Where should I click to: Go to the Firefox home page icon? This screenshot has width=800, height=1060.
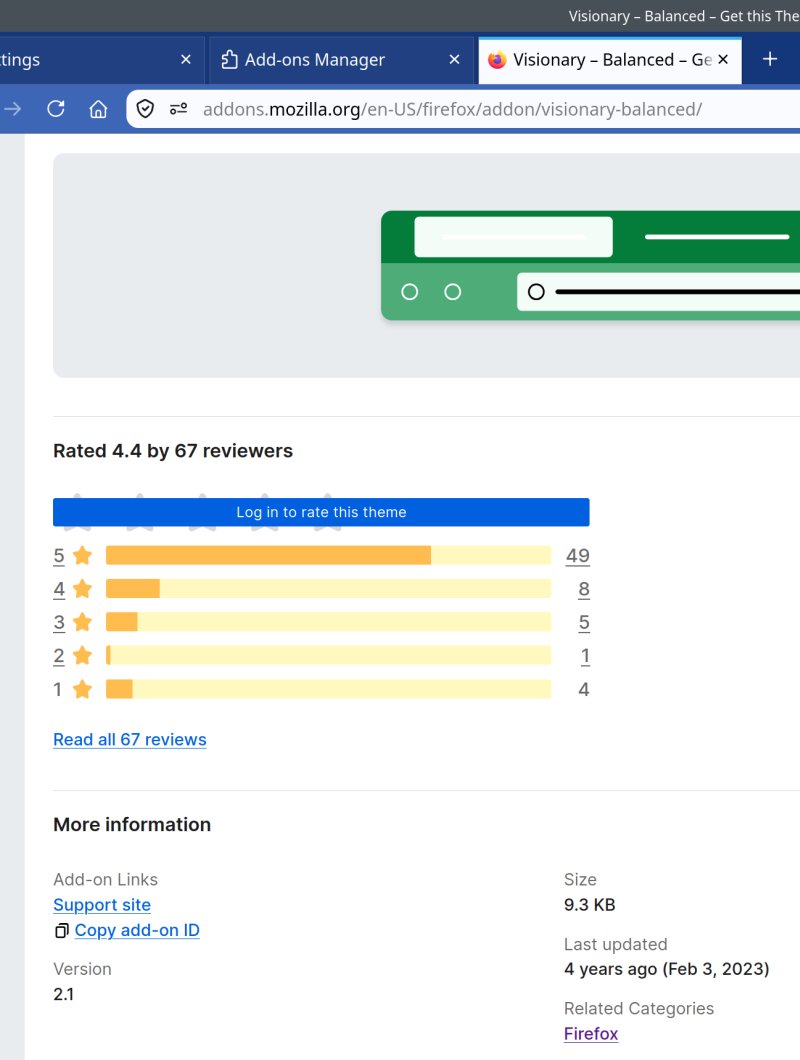(98, 109)
